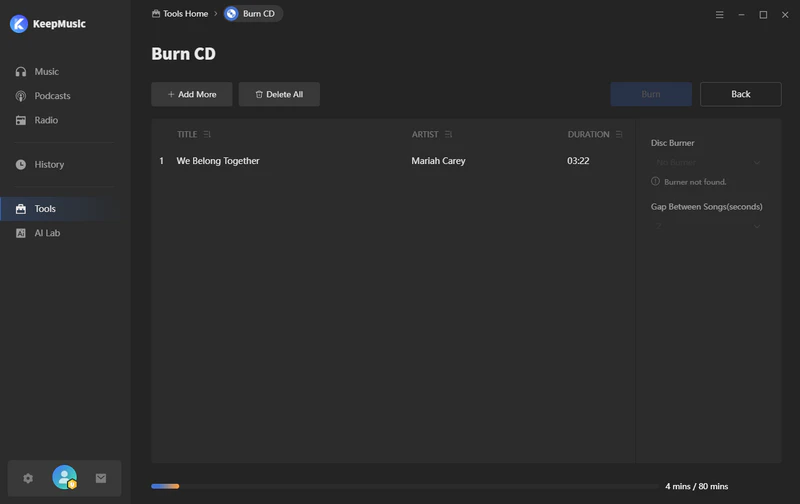Click the AI Lab icon

click(x=21, y=233)
